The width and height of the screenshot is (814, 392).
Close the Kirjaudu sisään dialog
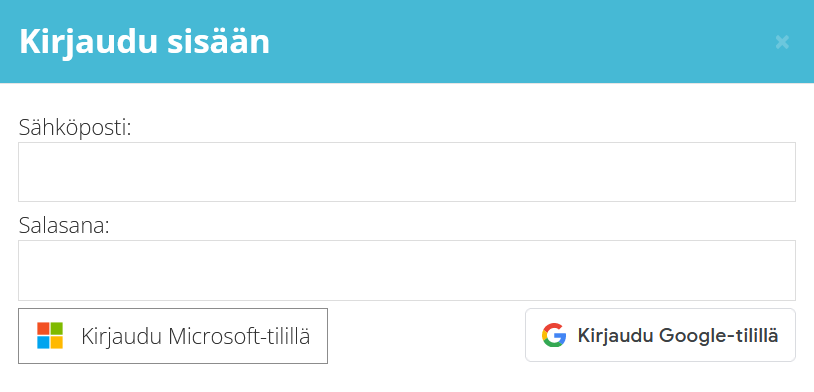(x=782, y=42)
